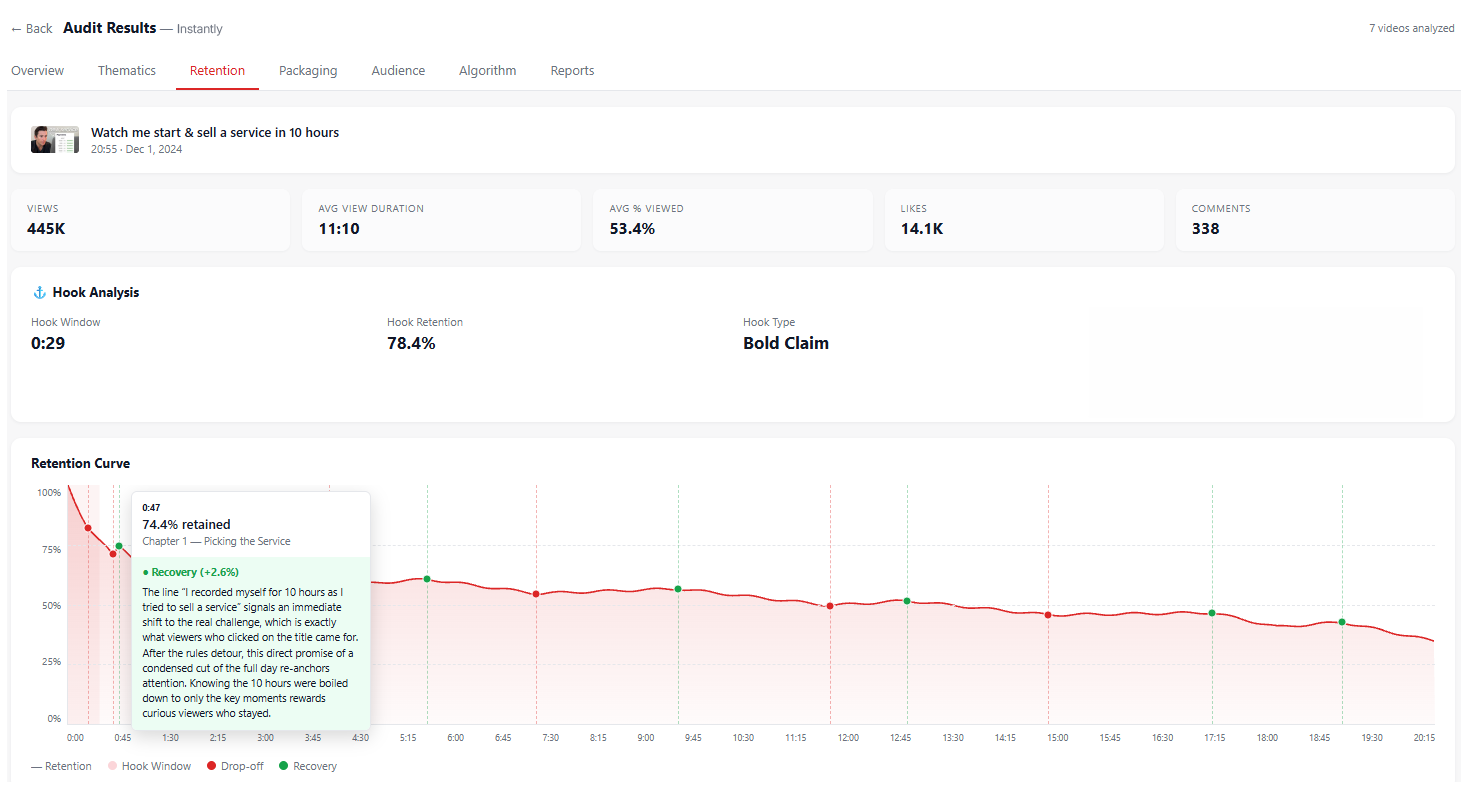1470x803 pixels.
Task: Open the Algorithm tab
Action: [x=488, y=71]
